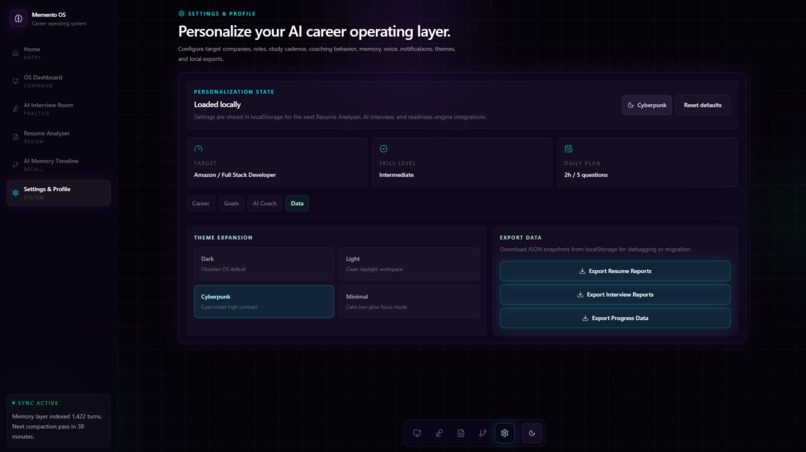The width and height of the screenshot is (806, 452).
Task: Click the bottom dock interview pen icon
Action: pyautogui.click(x=439, y=433)
